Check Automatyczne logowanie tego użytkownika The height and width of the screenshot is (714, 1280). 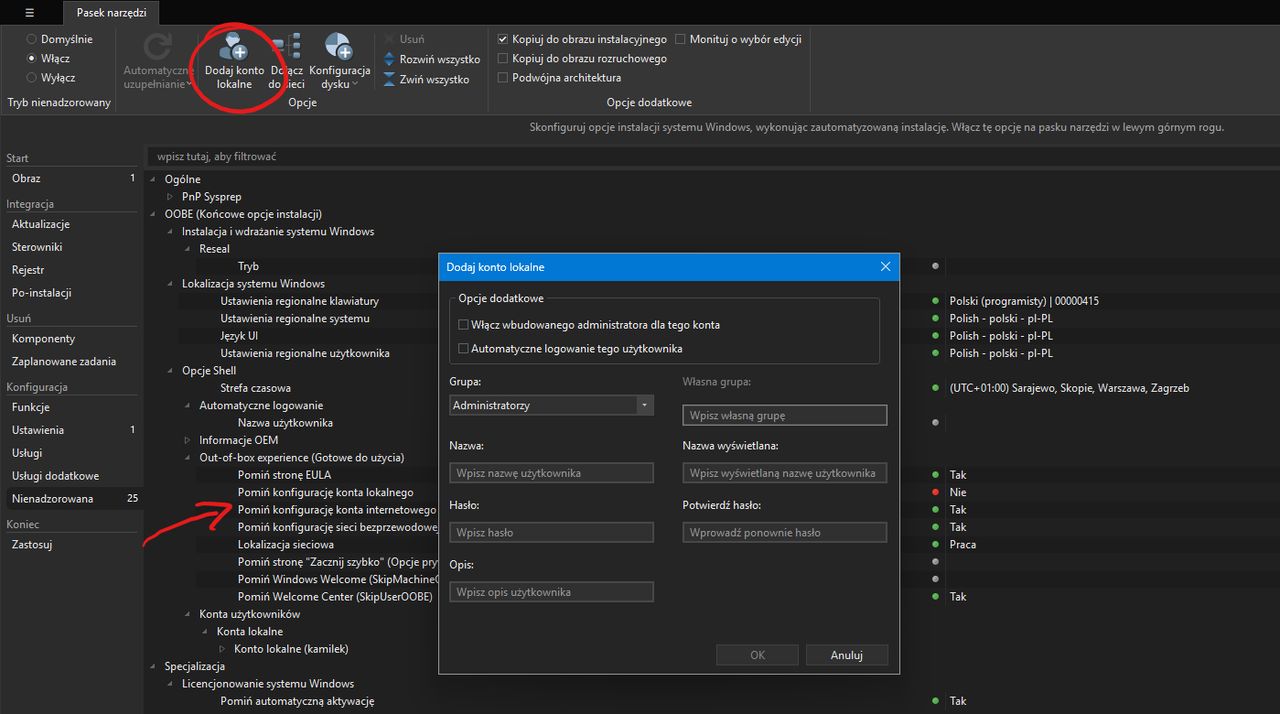pyautogui.click(x=463, y=349)
